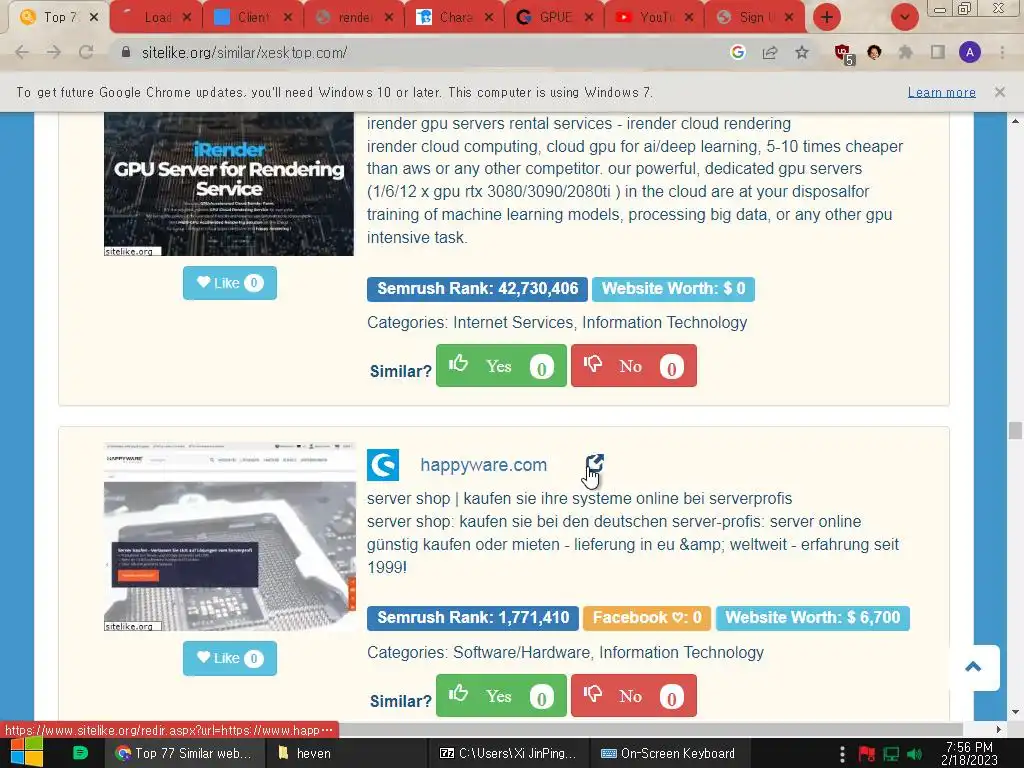Click the happyware.com favicon logo
This screenshot has height=768, width=1024.
click(383, 465)
